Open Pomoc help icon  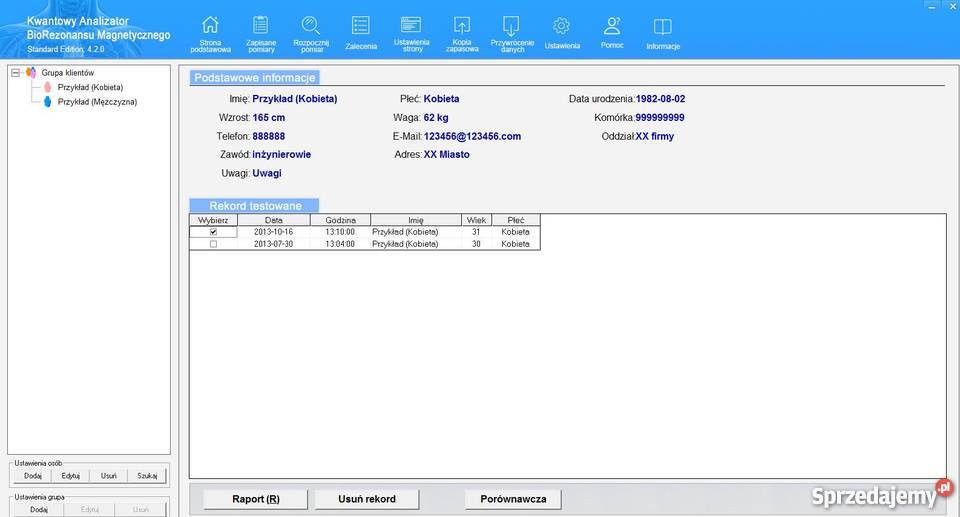coord(612,25)
